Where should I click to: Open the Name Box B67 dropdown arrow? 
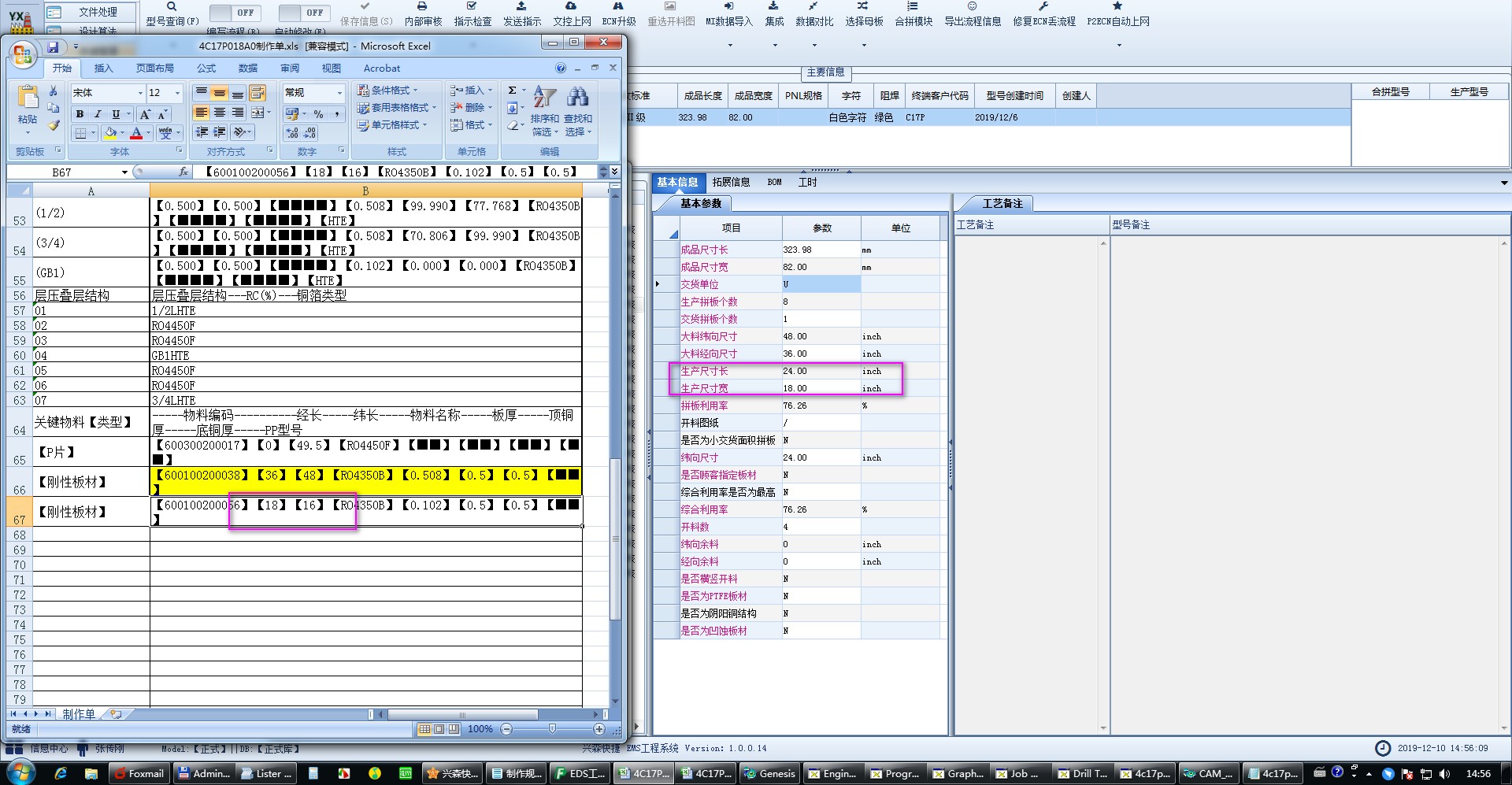click(x=124, y=172)
